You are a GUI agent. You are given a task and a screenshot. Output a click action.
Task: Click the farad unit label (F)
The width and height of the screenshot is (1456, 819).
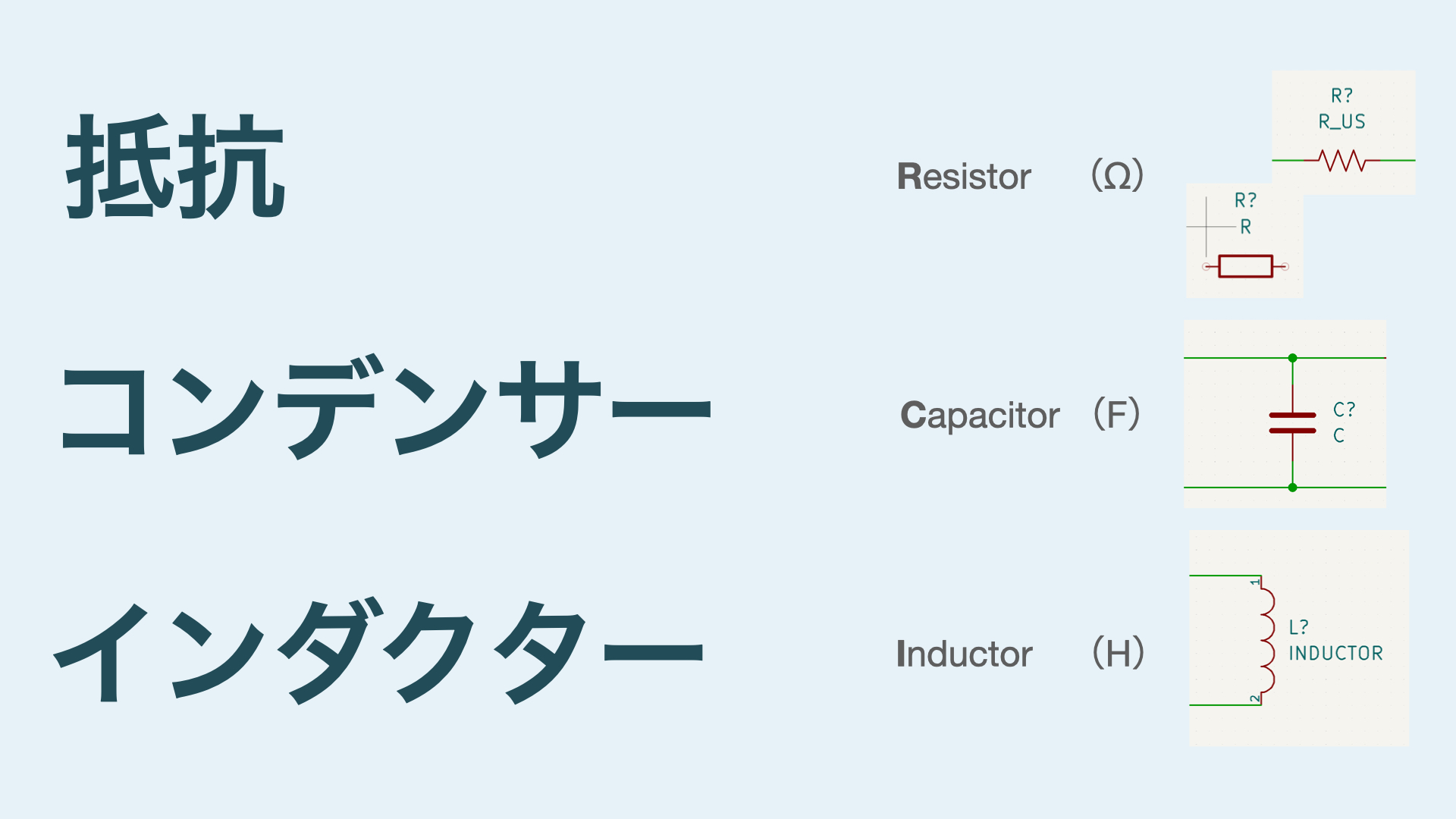point(1118,415)
